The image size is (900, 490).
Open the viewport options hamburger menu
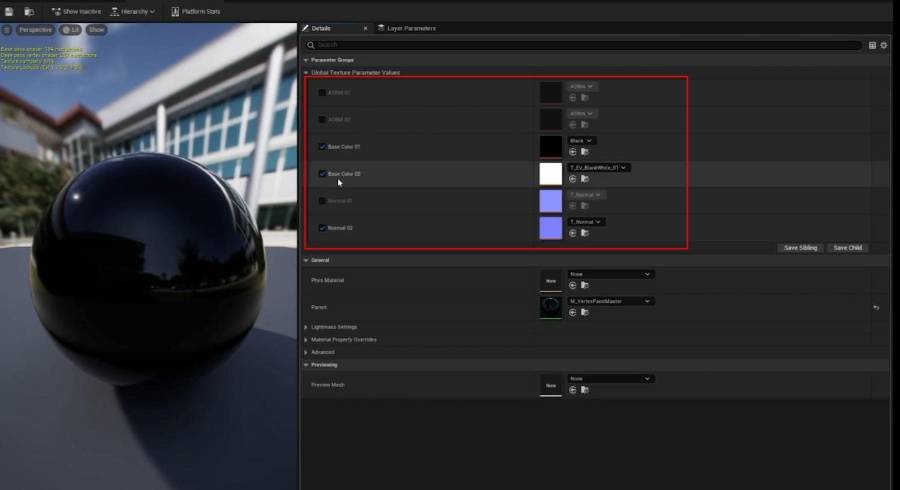(7, 30)
